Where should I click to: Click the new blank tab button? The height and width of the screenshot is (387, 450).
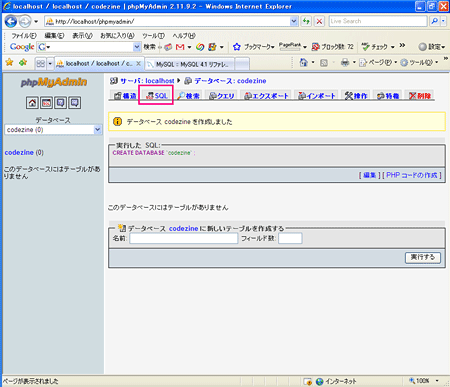(242, 64)
